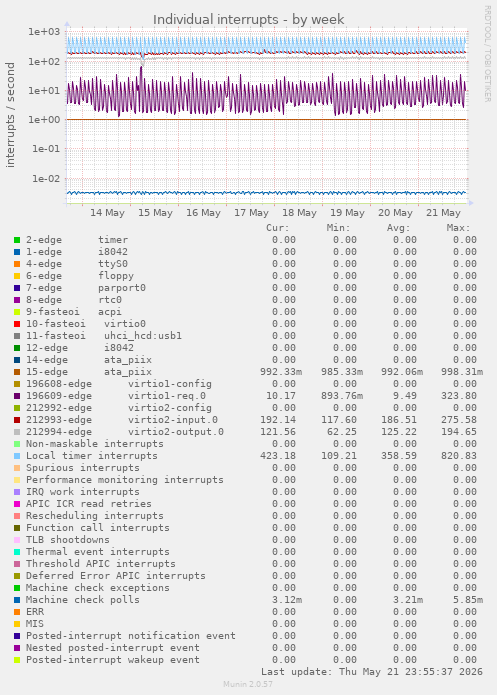Click the green 2-edge timer color swatch
The image size is (497, 695).
(17, 240)
